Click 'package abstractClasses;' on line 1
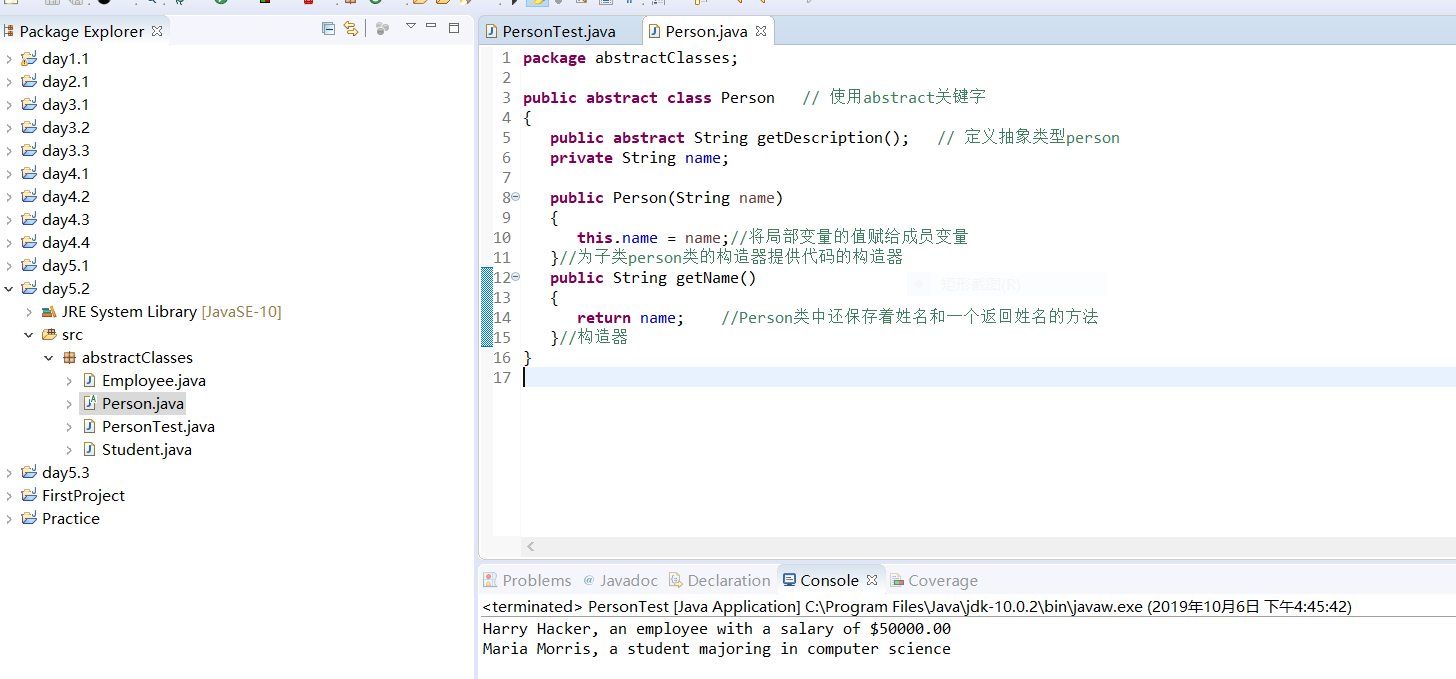The height and width of the screenshot is (679, 1456). pos(630,58)
